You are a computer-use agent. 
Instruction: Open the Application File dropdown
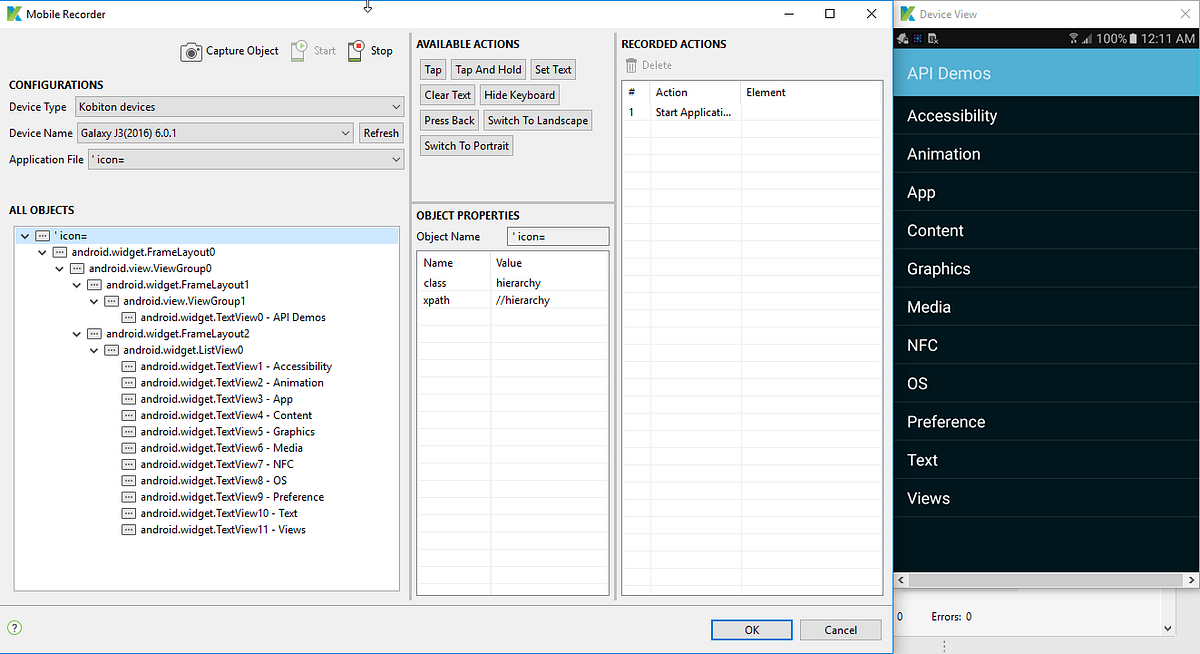tap(398, 158)
